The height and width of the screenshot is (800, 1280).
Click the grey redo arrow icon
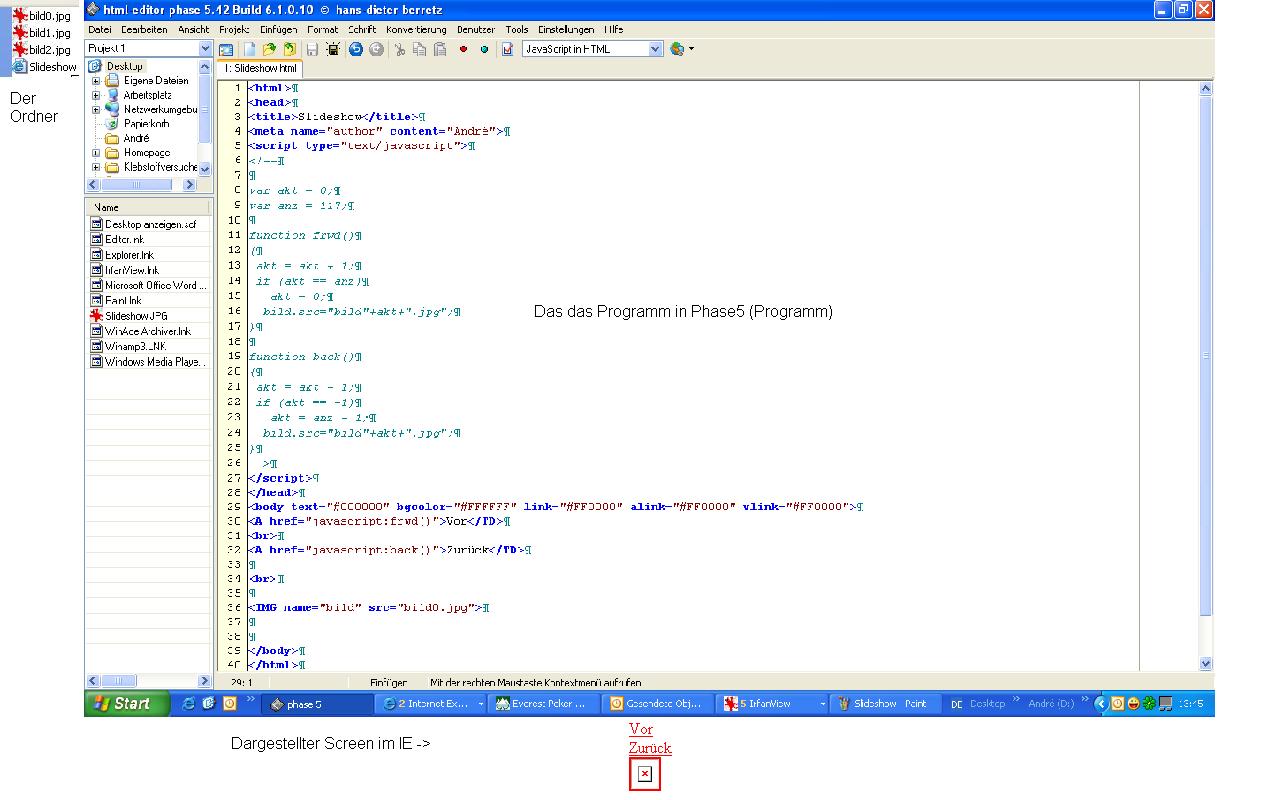point(377,49)
